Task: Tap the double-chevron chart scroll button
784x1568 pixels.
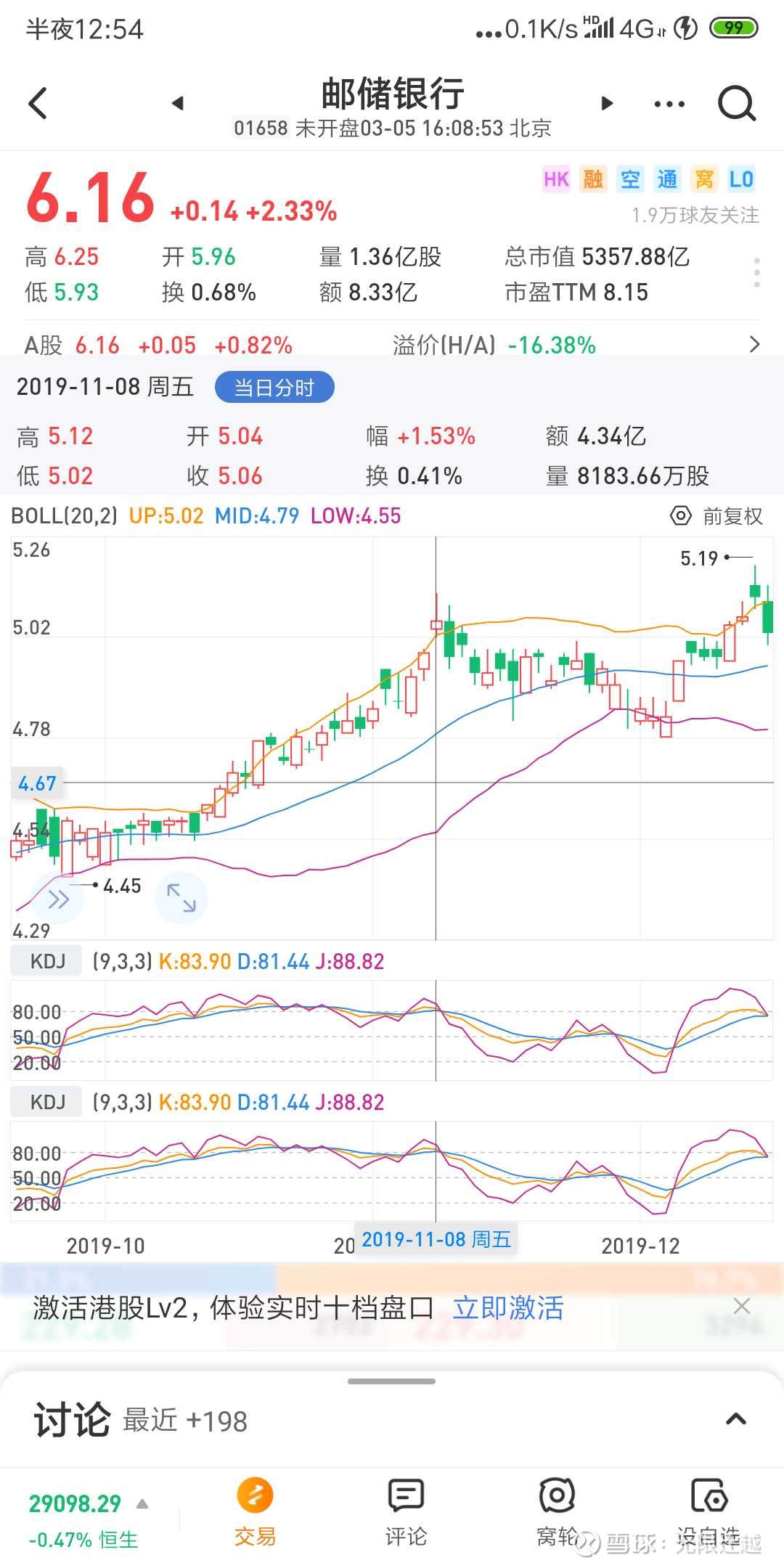Action: click(x=58, y=899)
